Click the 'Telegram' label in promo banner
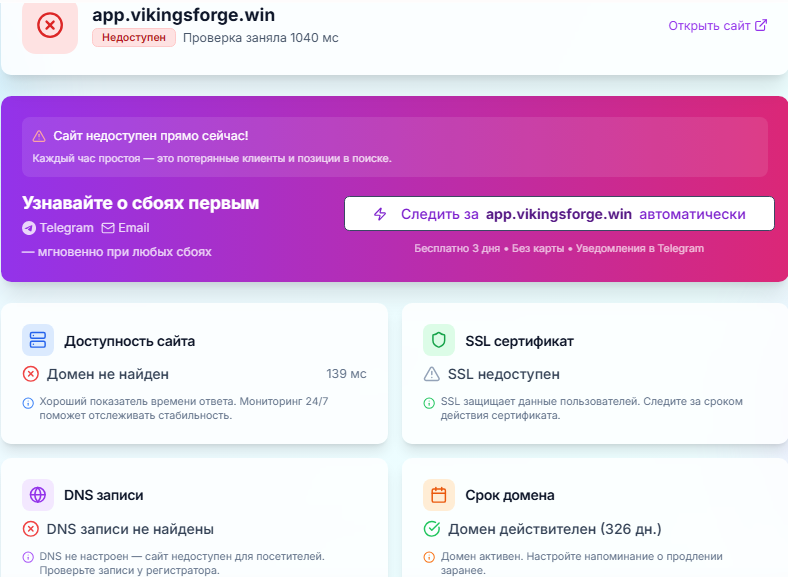The height and width of the screenshot is (577, 788). [67, 228]
